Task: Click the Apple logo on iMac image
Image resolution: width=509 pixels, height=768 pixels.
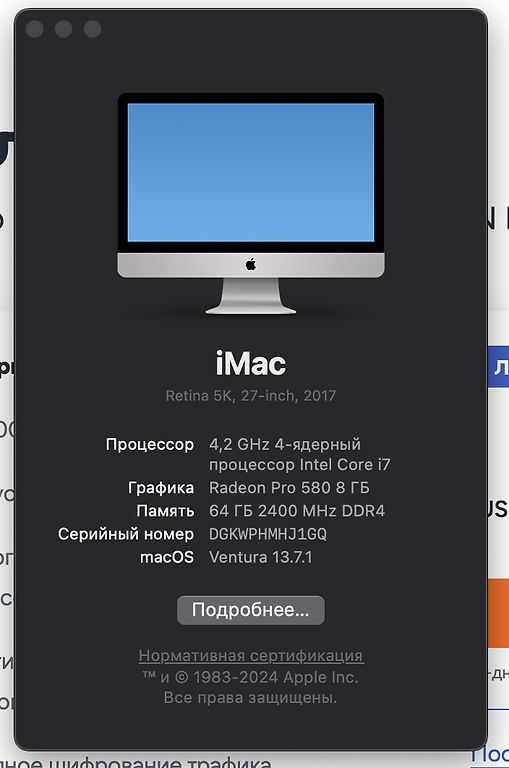Action: tap(251, 265)
